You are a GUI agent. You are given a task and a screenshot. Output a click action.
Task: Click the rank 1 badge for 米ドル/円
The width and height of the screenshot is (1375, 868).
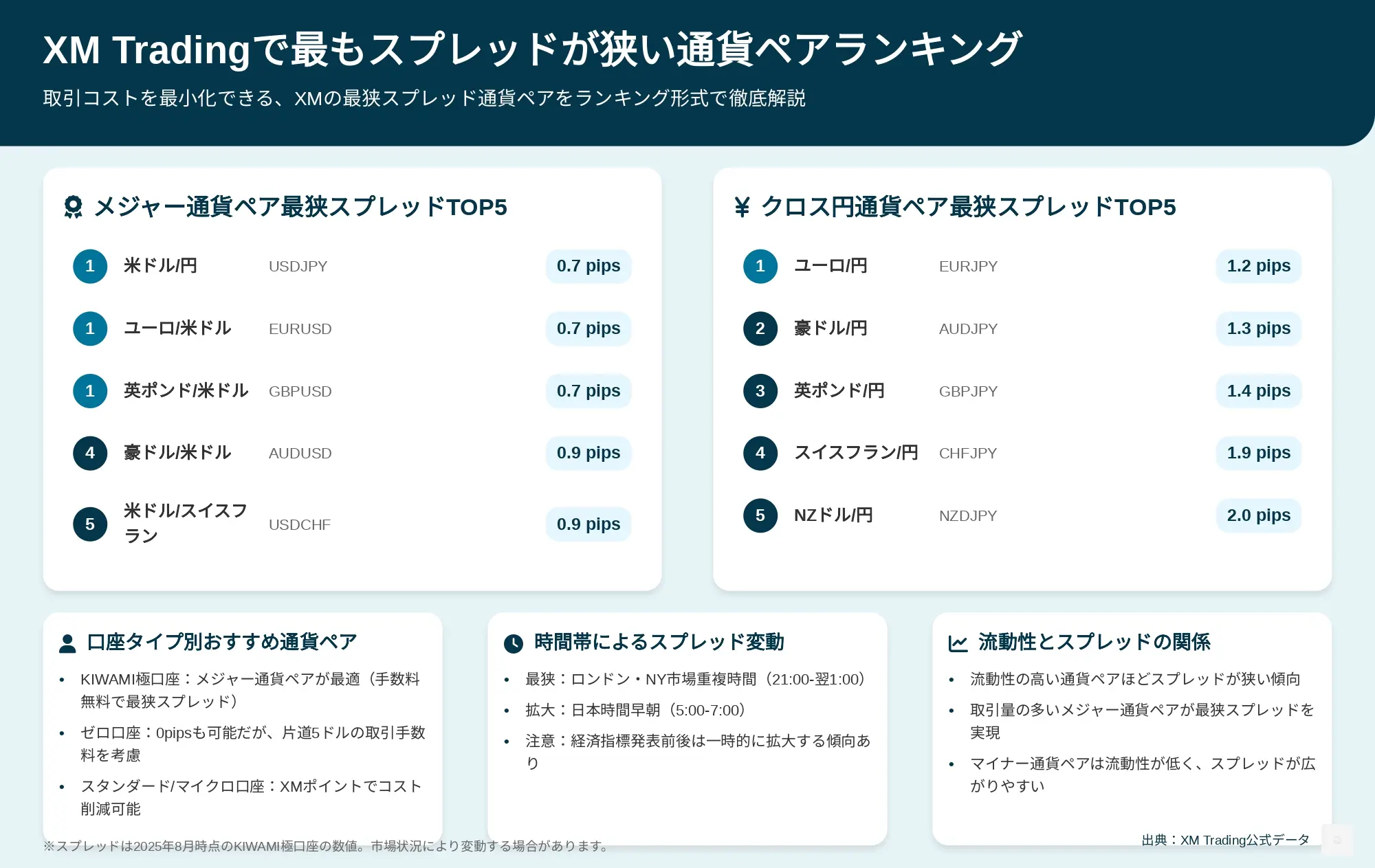click(90, 266)
